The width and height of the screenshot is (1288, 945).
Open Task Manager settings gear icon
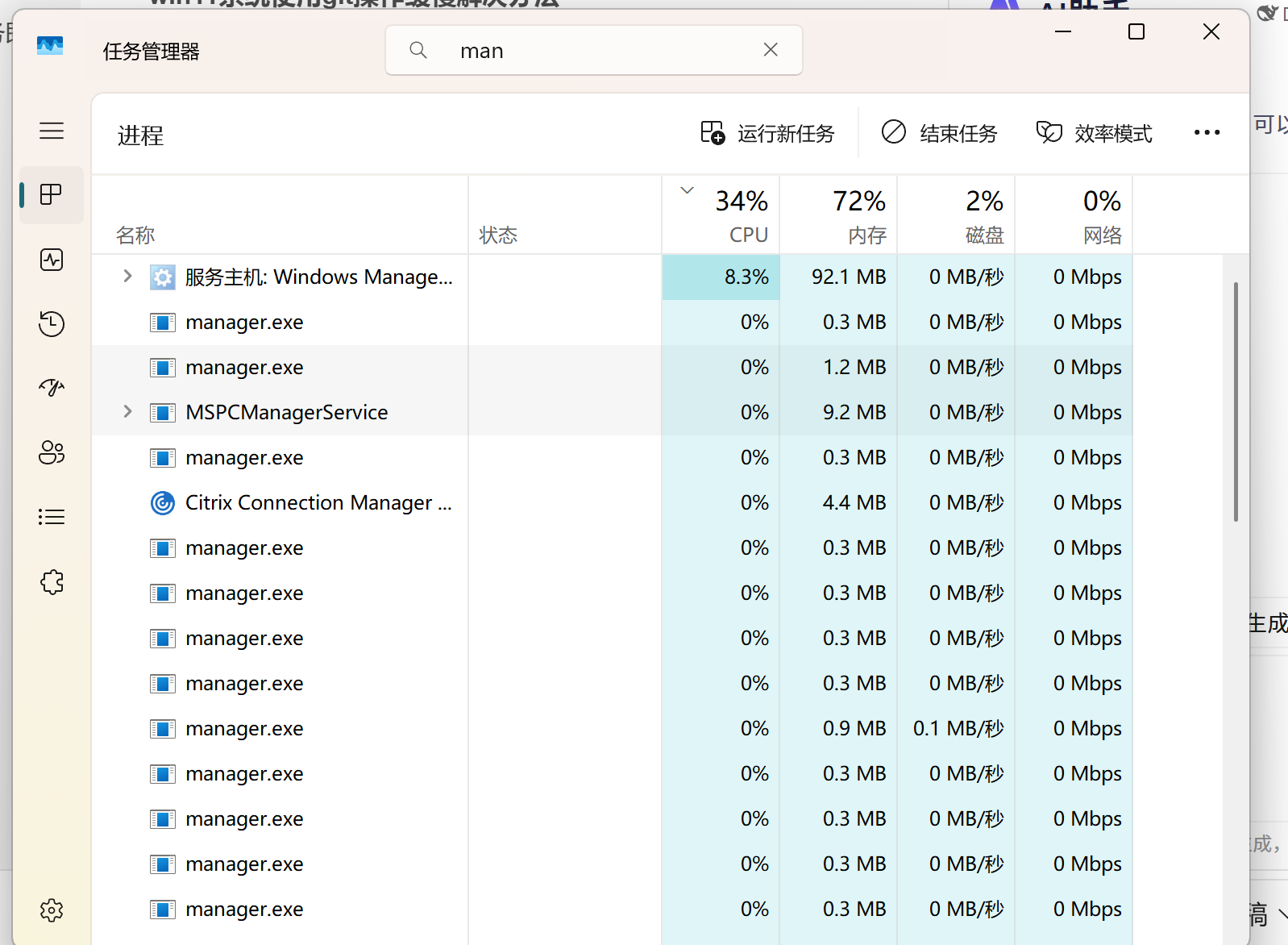52,910
